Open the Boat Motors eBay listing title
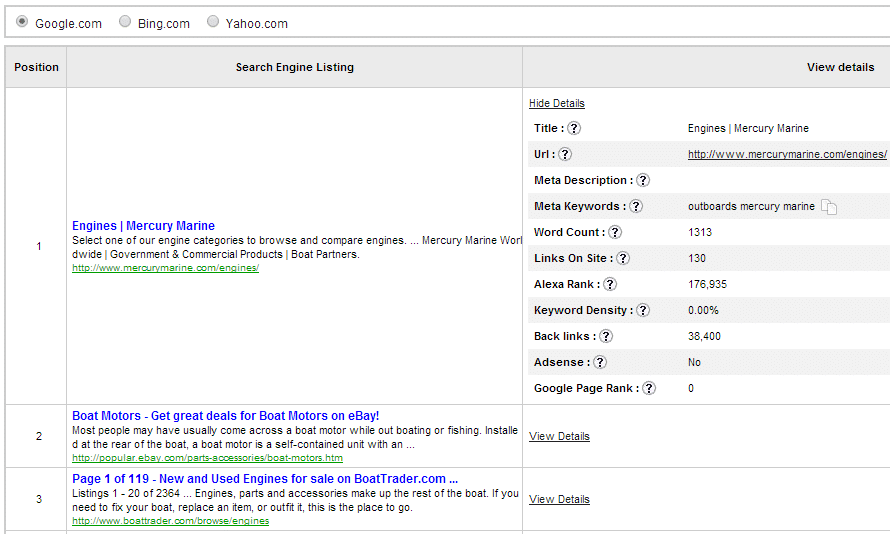Screen dimensions: 890x534 tap(225, 416)
